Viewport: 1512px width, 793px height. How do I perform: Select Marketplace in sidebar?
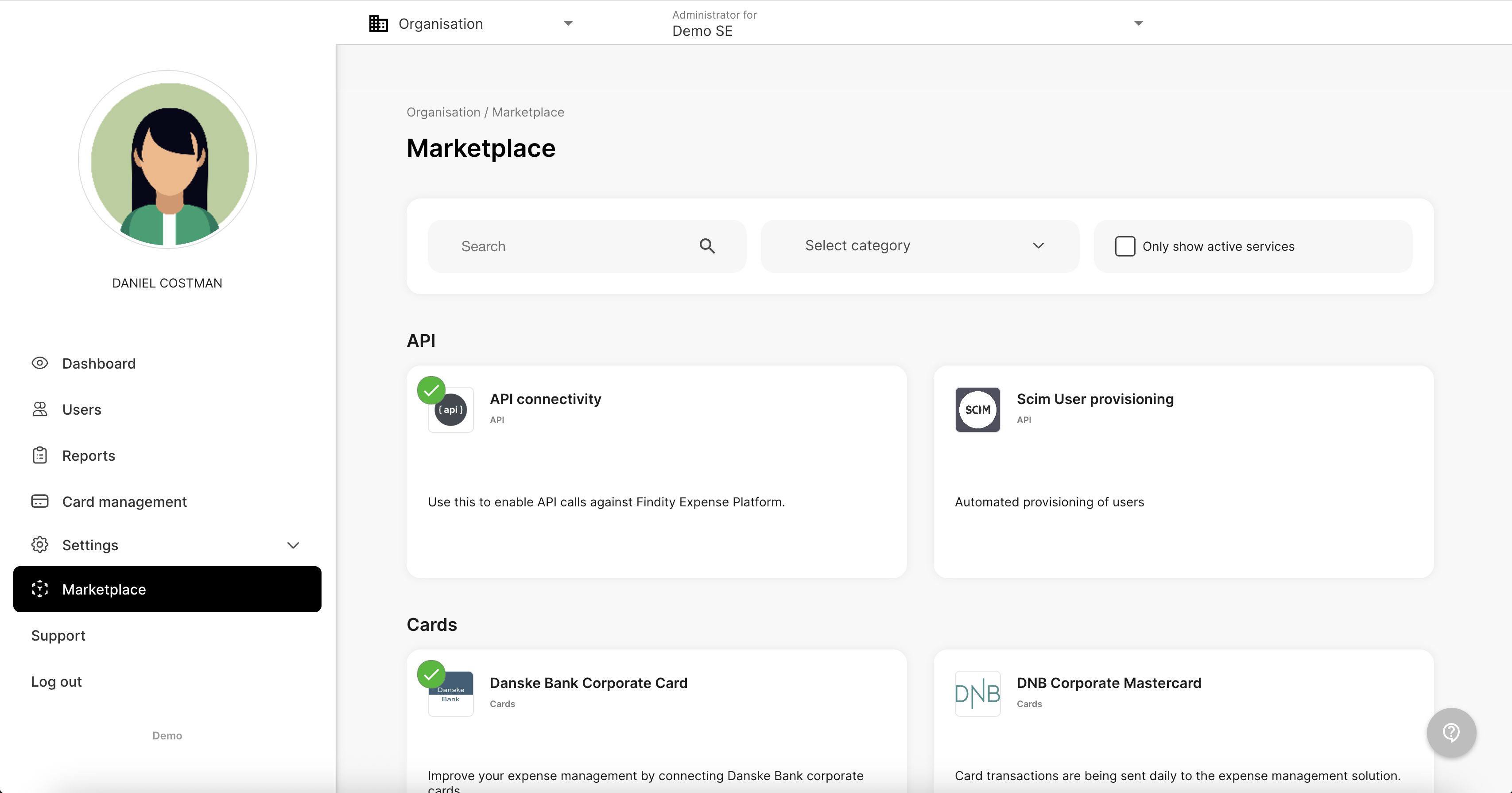click(x=167, y=589)
